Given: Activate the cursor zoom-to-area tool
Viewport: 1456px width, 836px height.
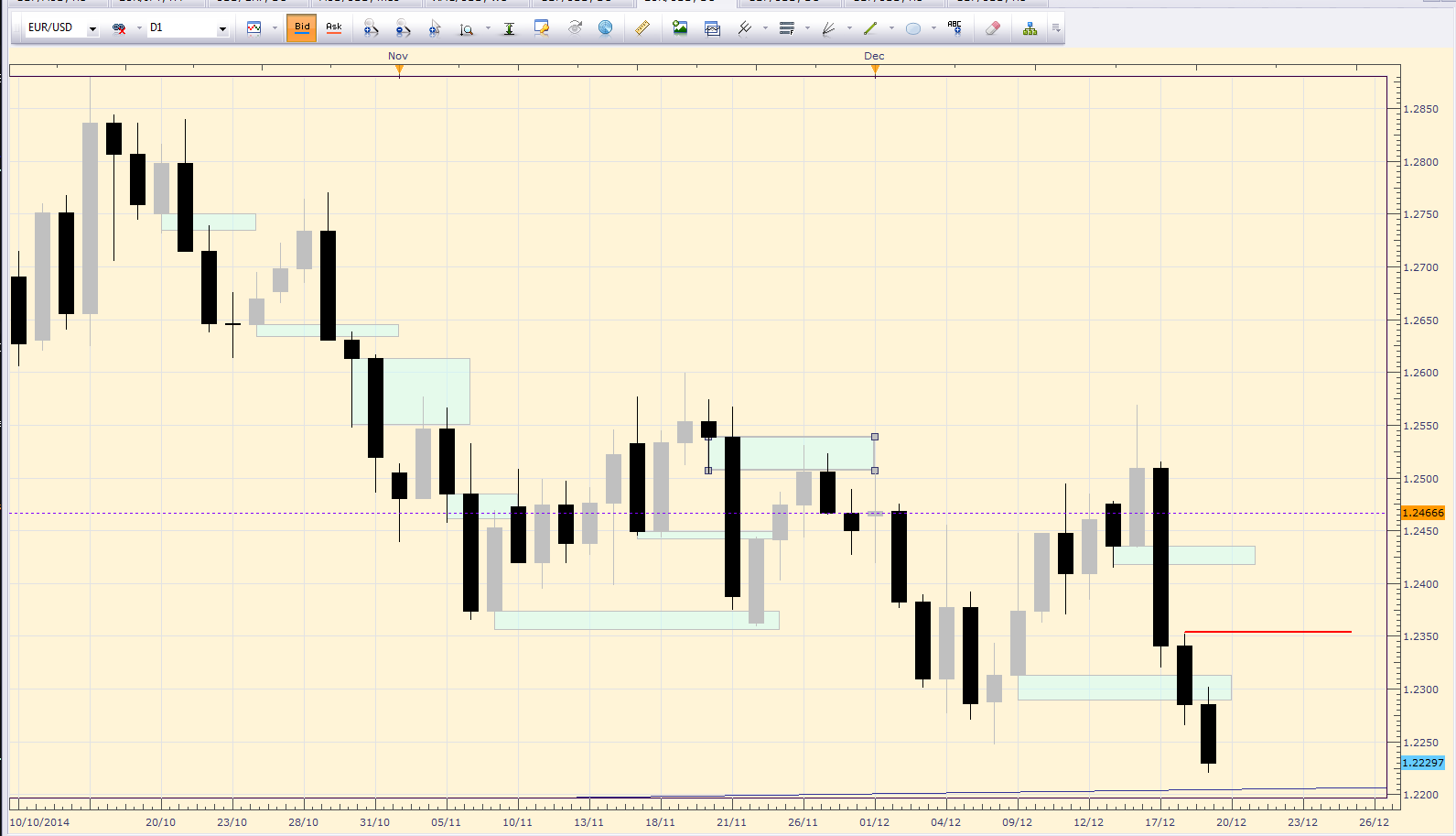Looking at the screenshot, I should (x=435, y=28).
